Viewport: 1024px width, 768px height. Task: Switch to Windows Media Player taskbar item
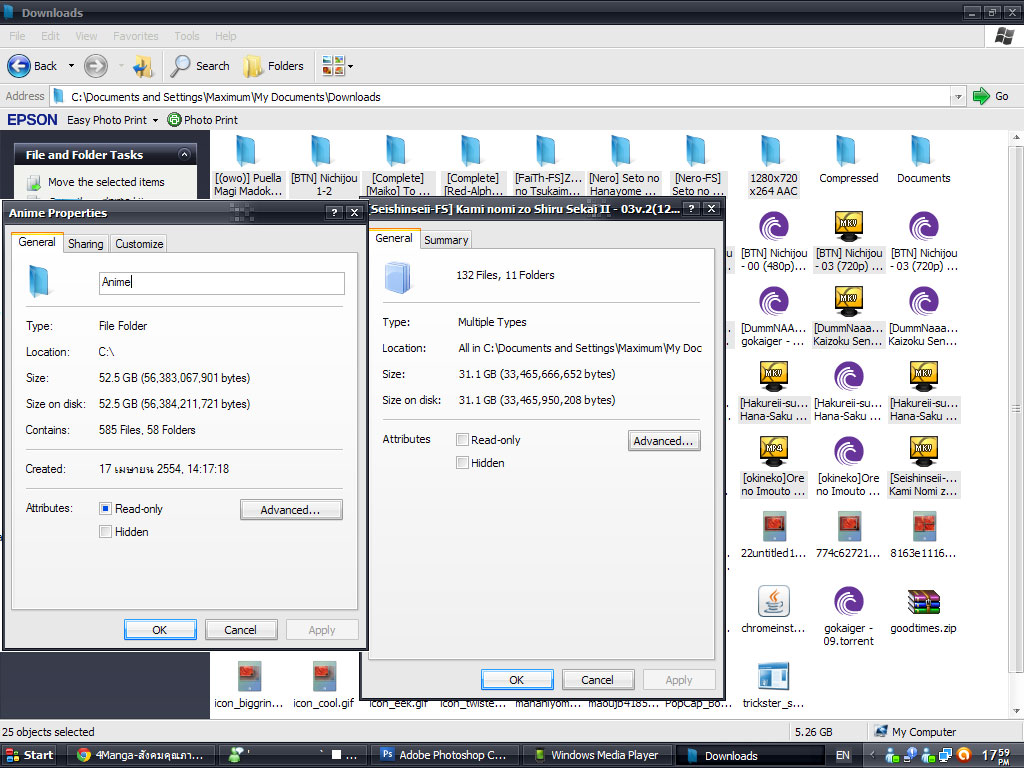(598, 756)
